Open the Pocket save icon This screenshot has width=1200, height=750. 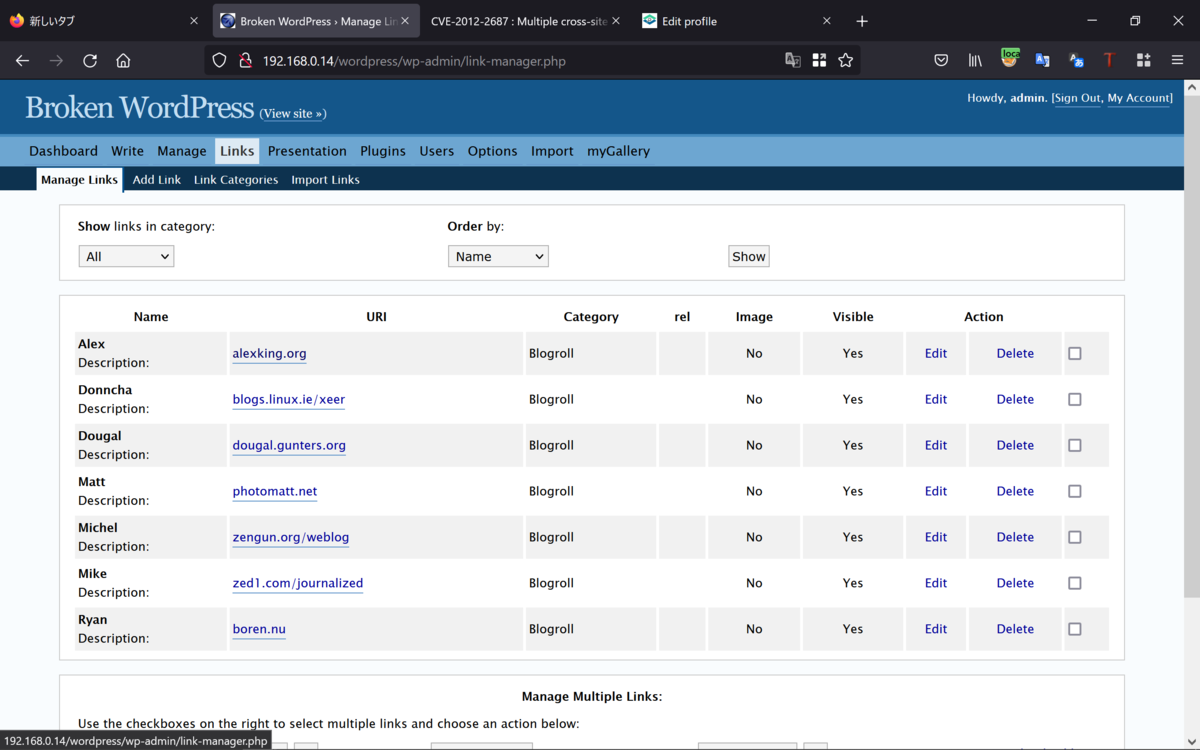941,61
